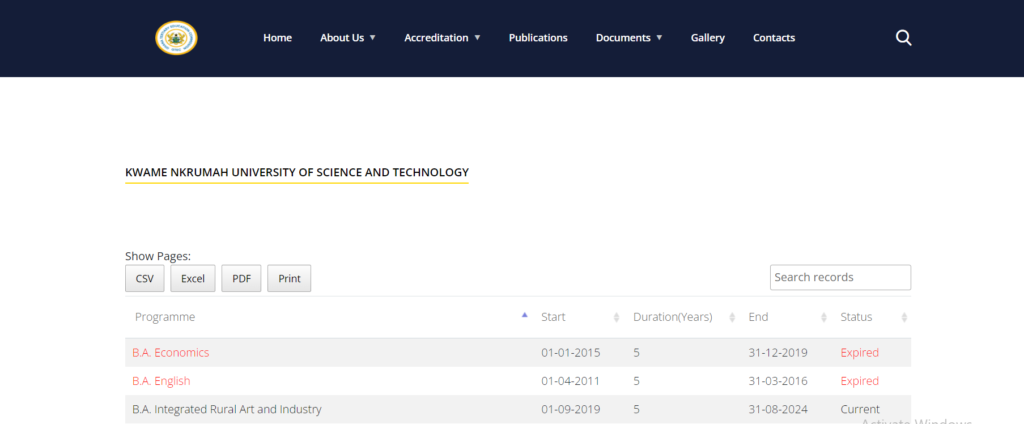This screenshot has width=1024, height=424.
Task: Click the start date 01-09-2019
Action: point(571,410)
